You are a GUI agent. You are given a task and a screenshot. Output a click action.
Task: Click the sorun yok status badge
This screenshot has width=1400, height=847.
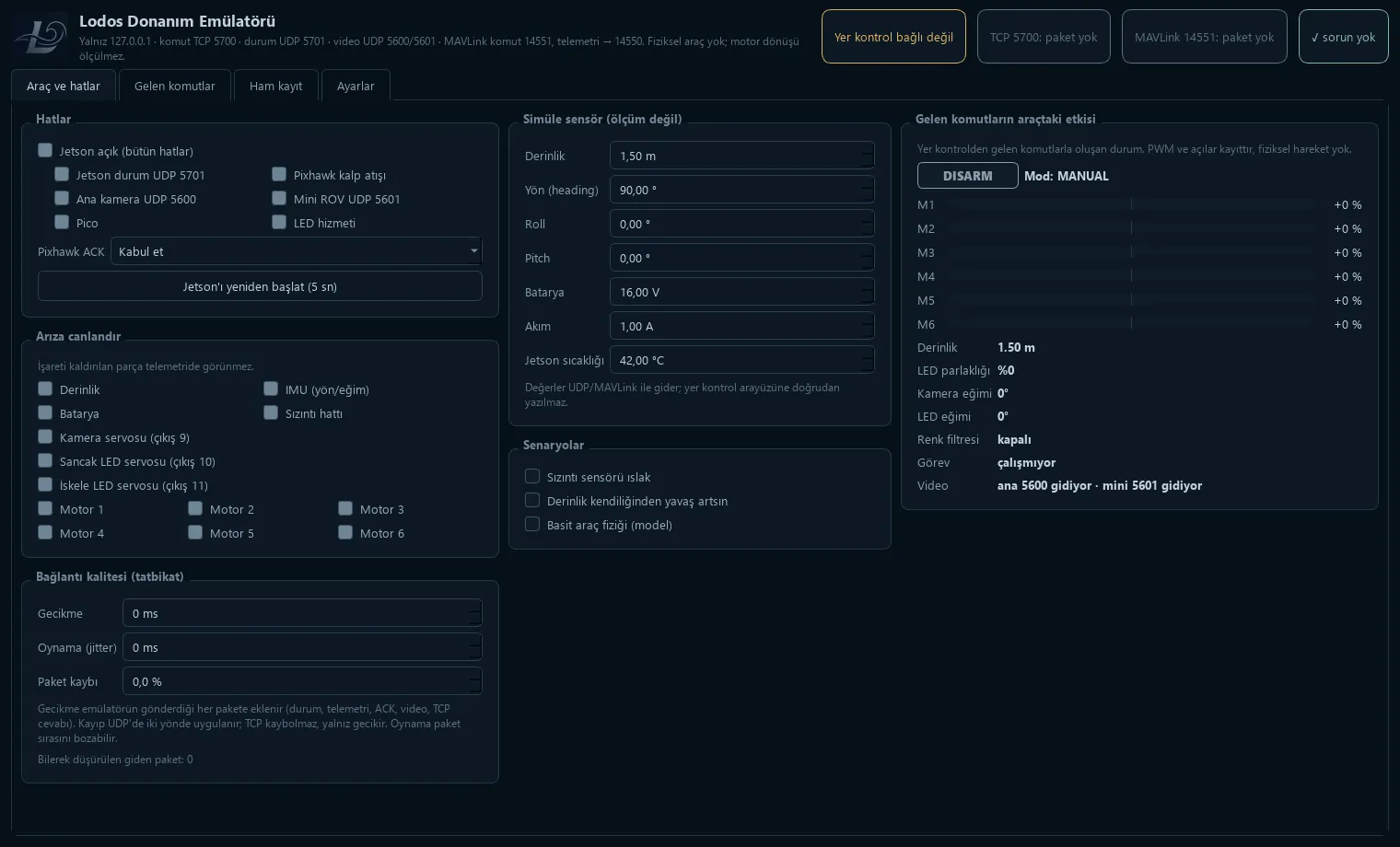(x=1343, y=37)
